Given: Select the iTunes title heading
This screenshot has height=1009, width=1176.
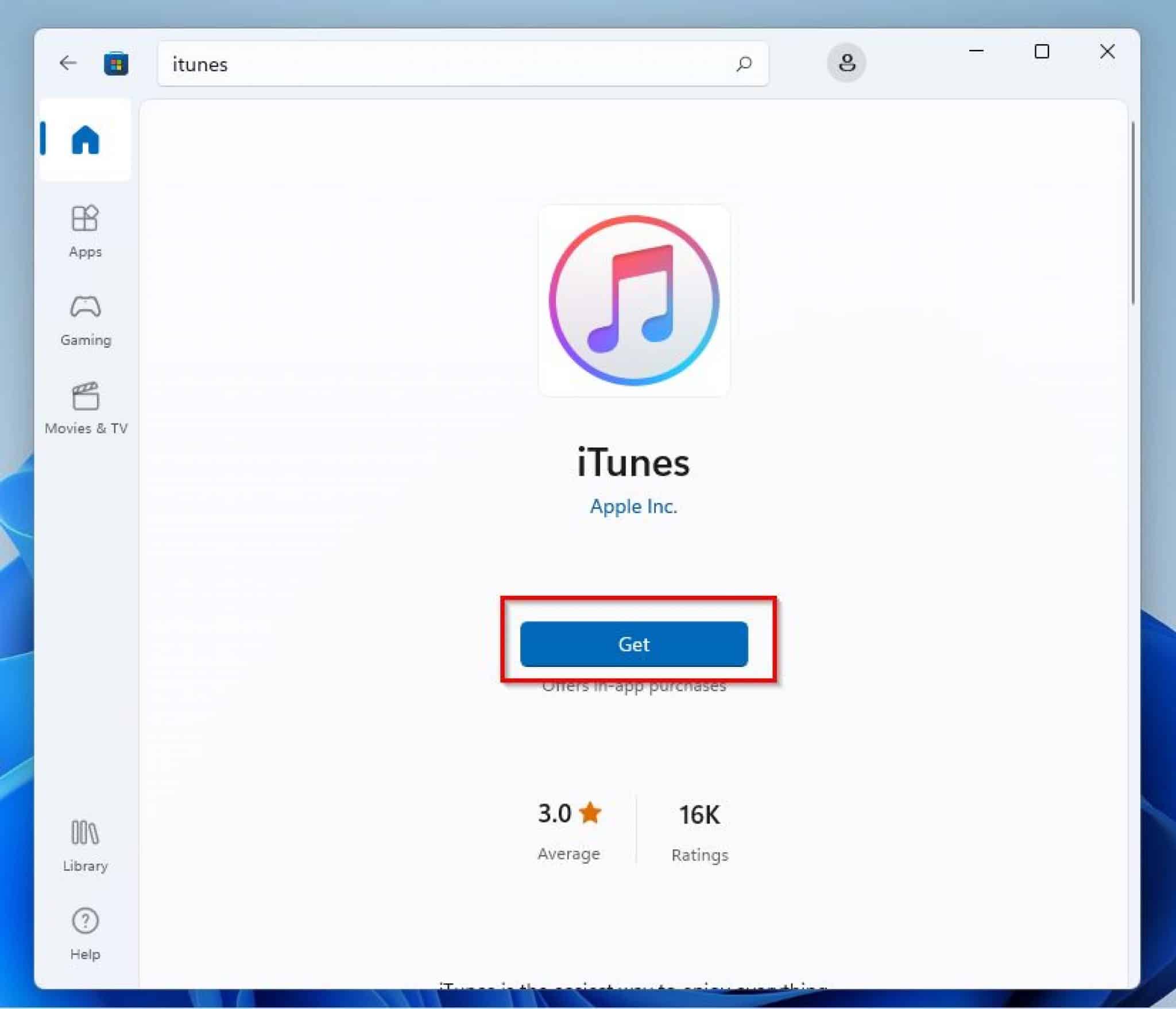Looking at the screenshot, I should coord(633,463).
